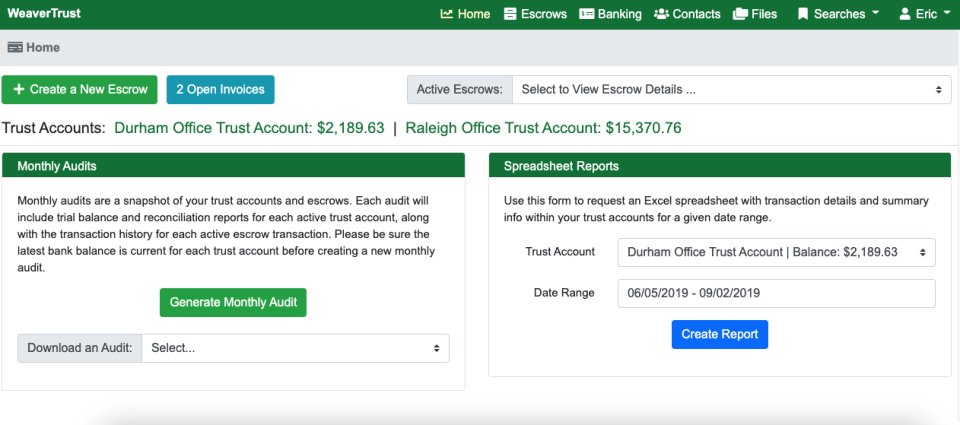This screenshot has height=425, width=960.
Task: Click Generate Monthly Audit button
Action: click(233, 303)
